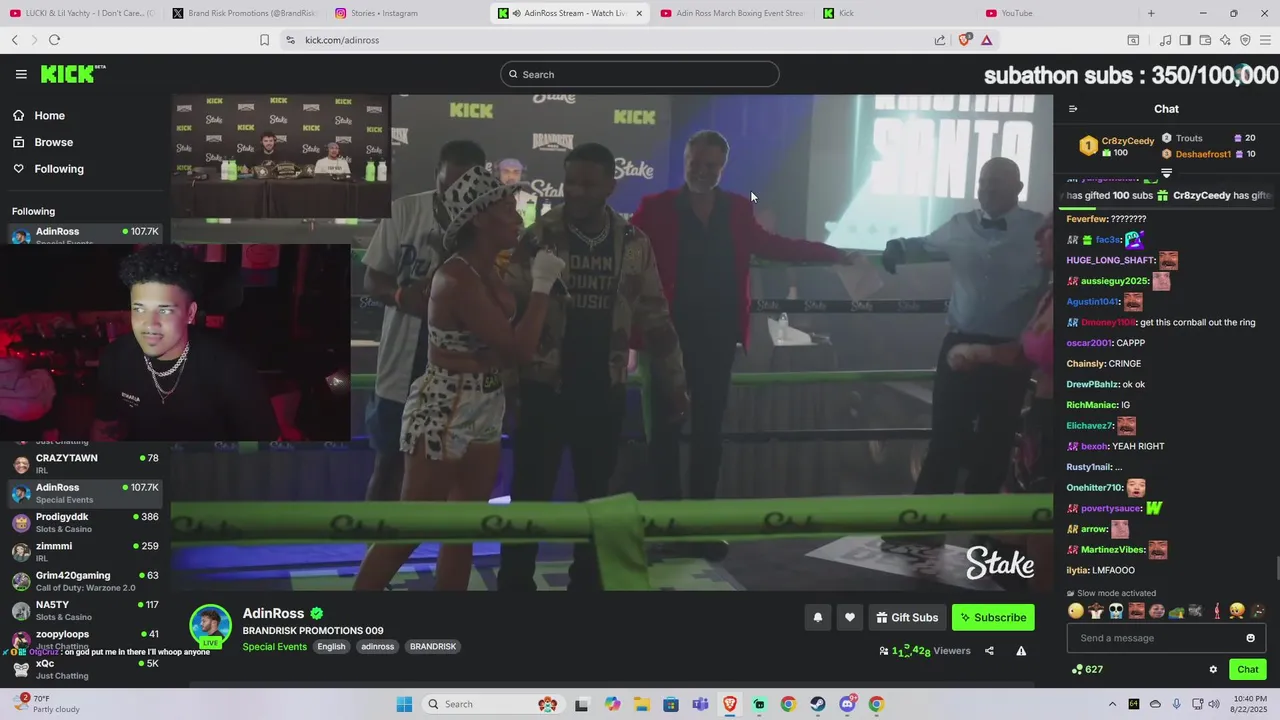Viewport: 1280px width, 720px height.
Task: Open CRAZYTAWN channel in the sidebar
Action: coord(84,464)
